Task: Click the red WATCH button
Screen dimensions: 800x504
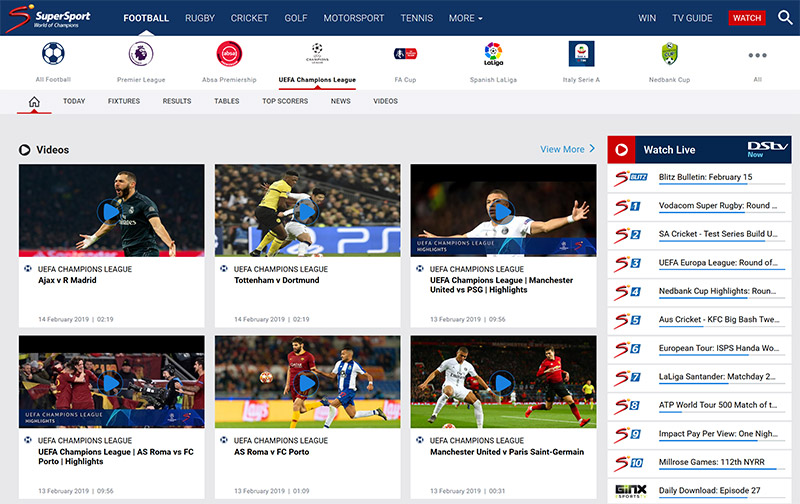Action: (747, 18)
